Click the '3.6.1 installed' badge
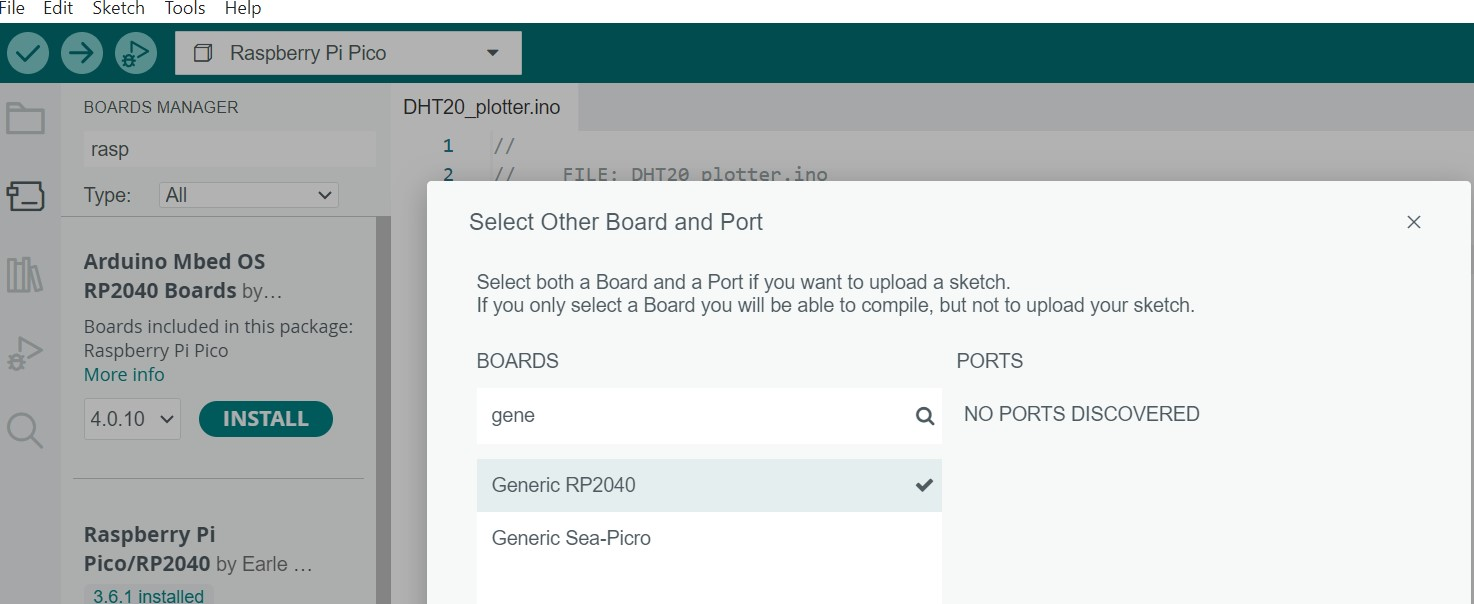Viewport: 1474px width, 604px height. (148, 596)
